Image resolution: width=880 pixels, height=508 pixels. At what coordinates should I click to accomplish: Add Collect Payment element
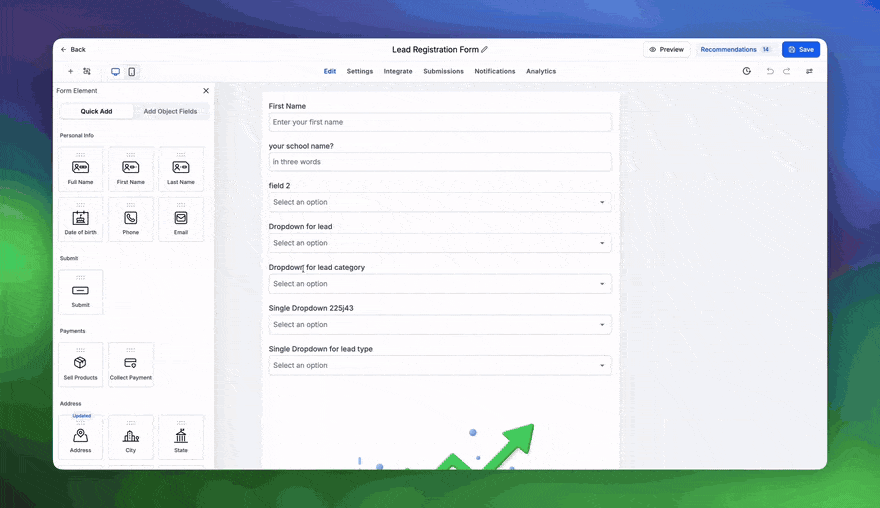pos(131,365)
